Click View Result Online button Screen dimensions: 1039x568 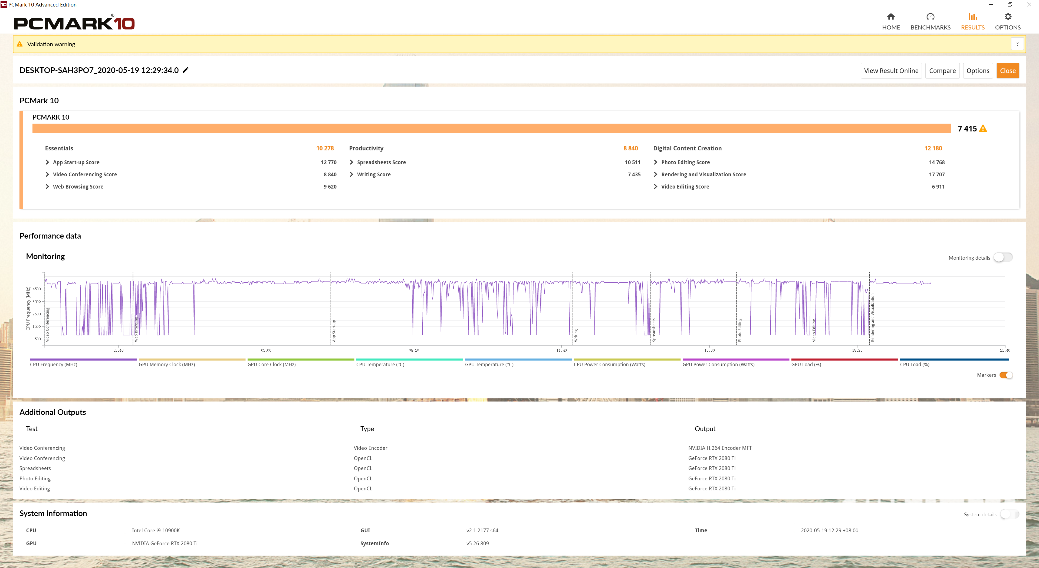click(x=891, y=70)
